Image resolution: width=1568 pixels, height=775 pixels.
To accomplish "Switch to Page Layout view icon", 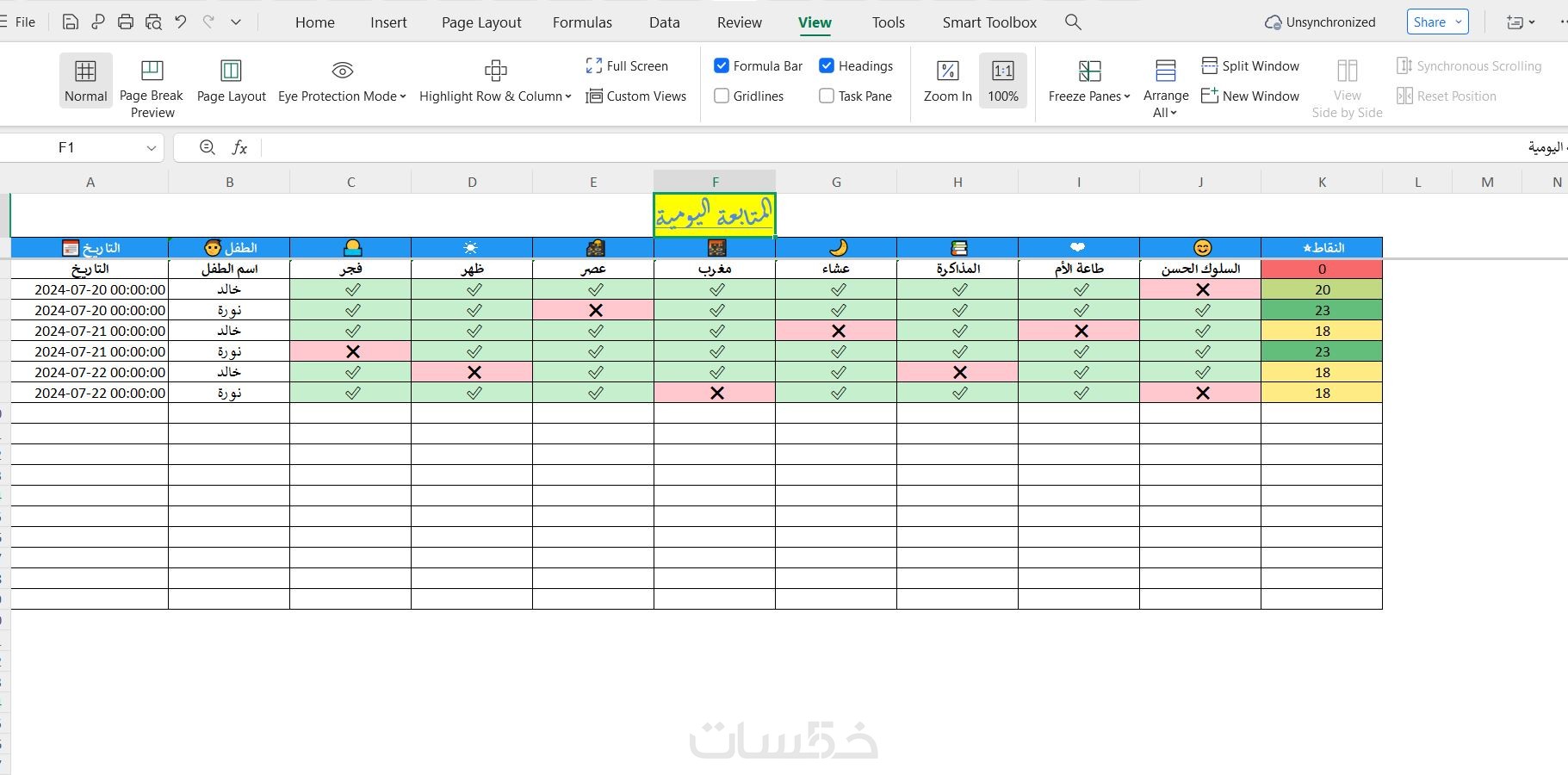I will 231,71.
